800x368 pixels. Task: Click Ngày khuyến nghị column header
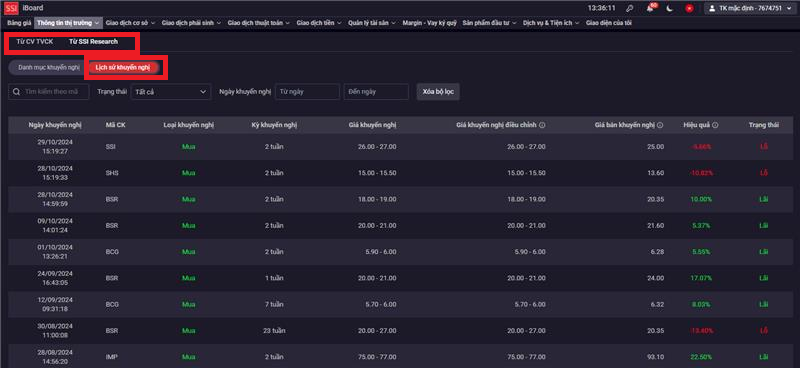(x=55, y=125)
